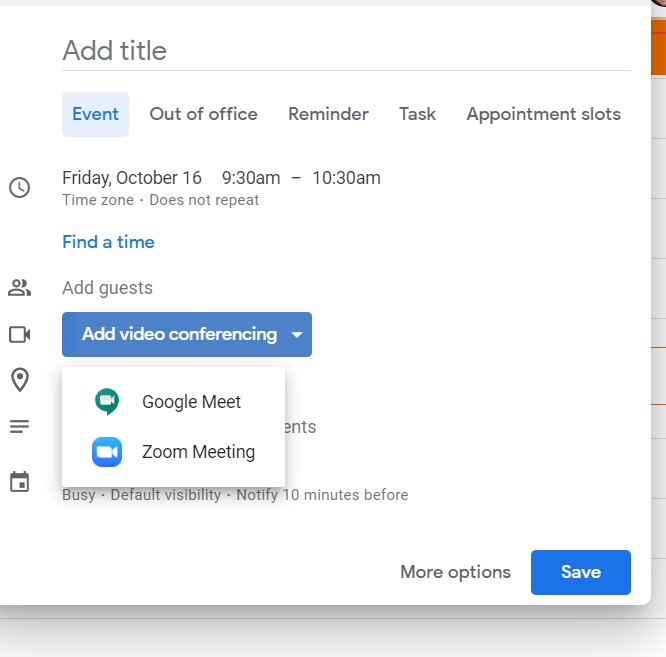Click the Add title input field

(x=346, y=51)
